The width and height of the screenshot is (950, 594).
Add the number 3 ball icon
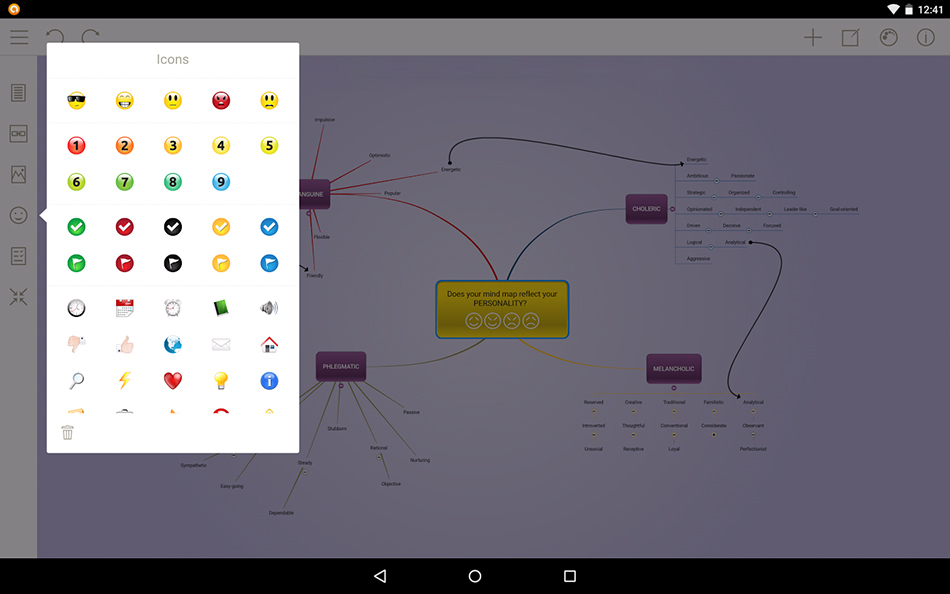point(173,145)
